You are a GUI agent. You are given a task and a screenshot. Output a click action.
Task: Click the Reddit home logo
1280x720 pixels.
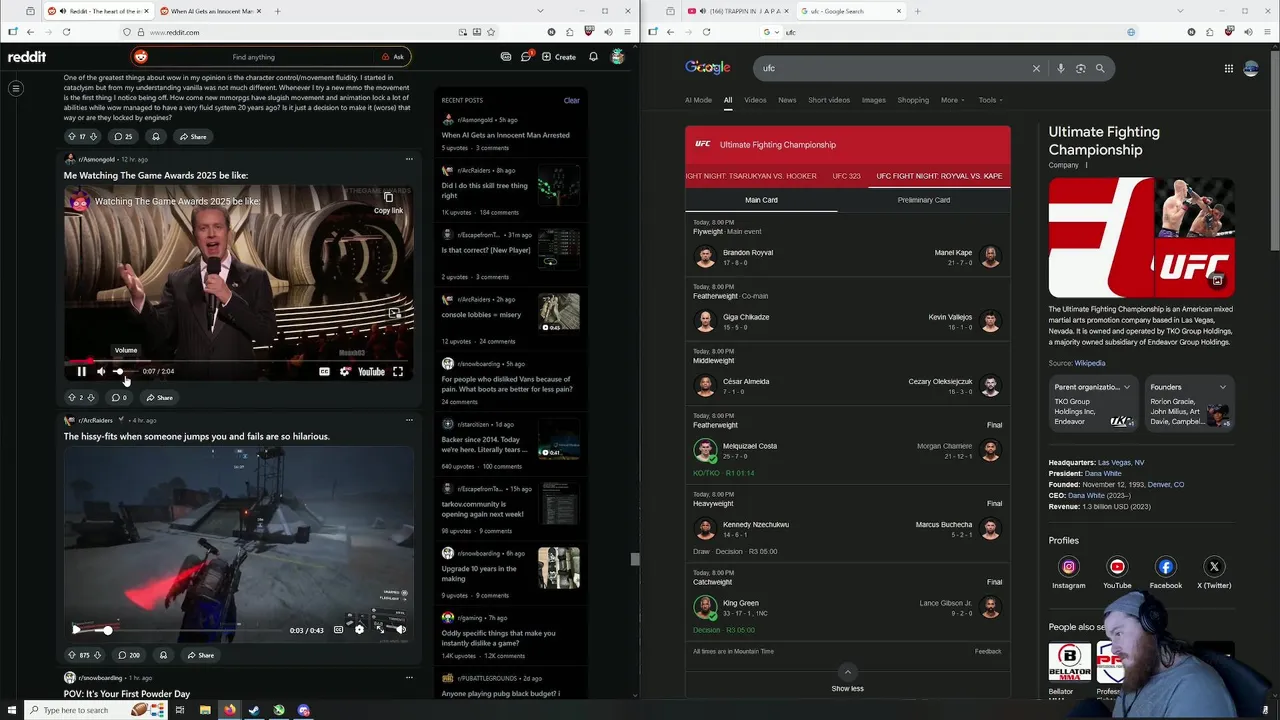(27, 57)
